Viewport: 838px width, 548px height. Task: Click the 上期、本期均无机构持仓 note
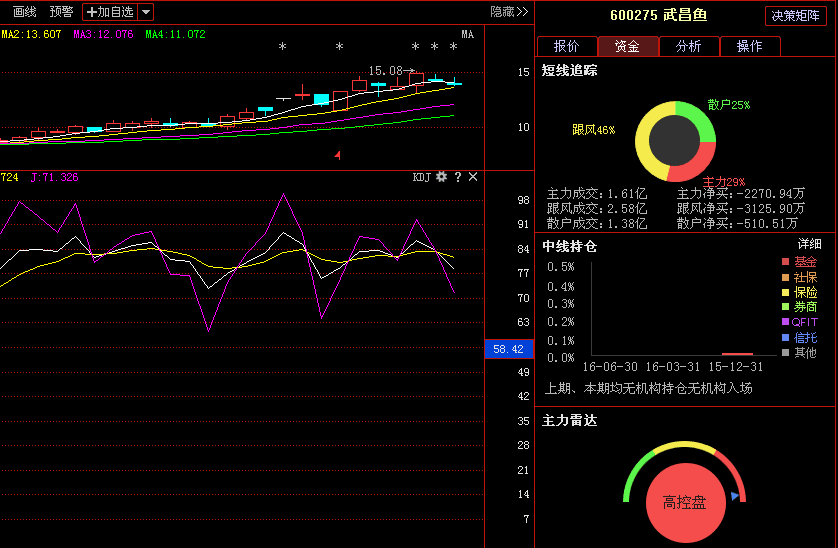tap(649, 389)
